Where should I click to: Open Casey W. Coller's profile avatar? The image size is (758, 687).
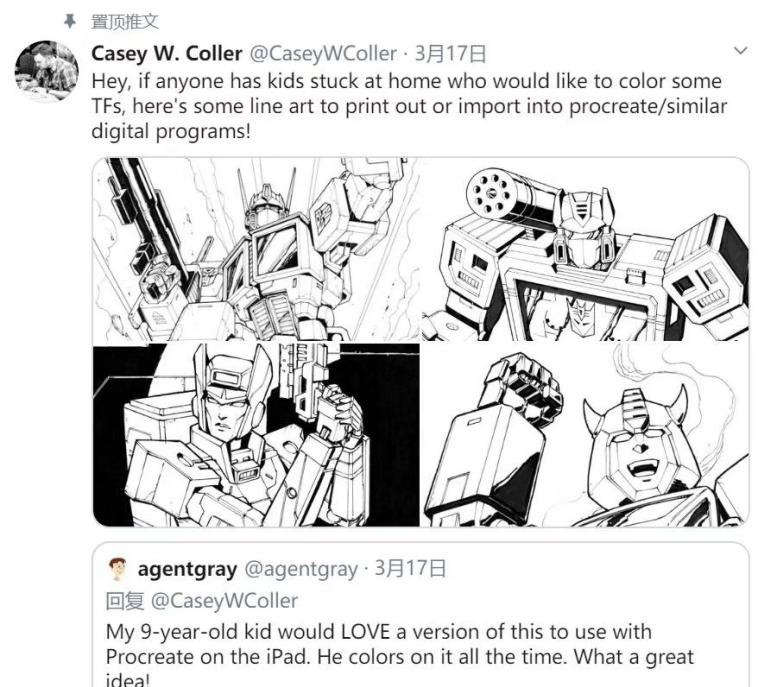tap(47, 72)
